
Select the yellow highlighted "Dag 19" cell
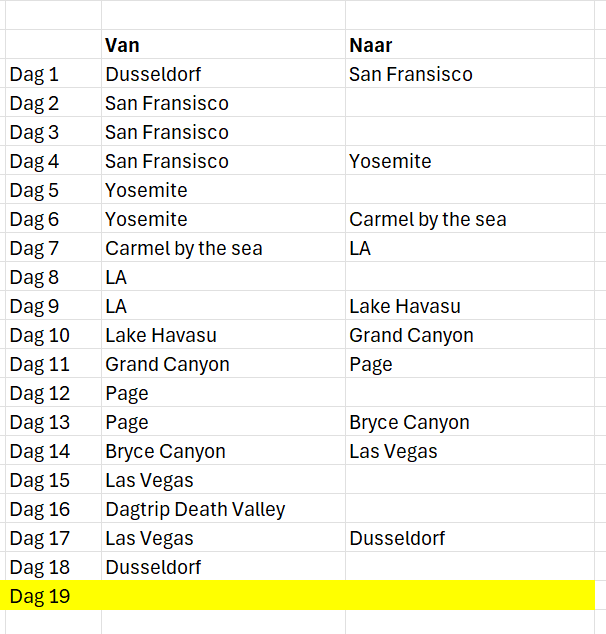[x=40, y=596]
